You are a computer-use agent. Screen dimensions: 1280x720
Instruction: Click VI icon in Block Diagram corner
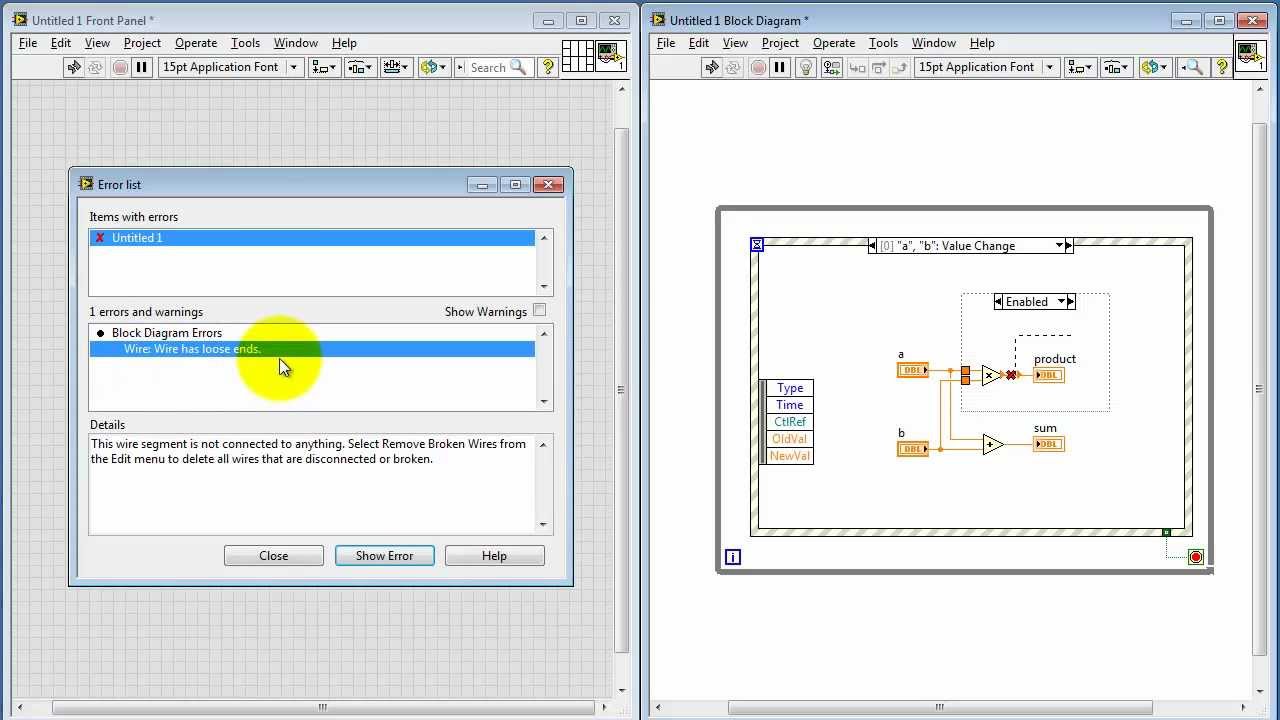(1250, 56)
